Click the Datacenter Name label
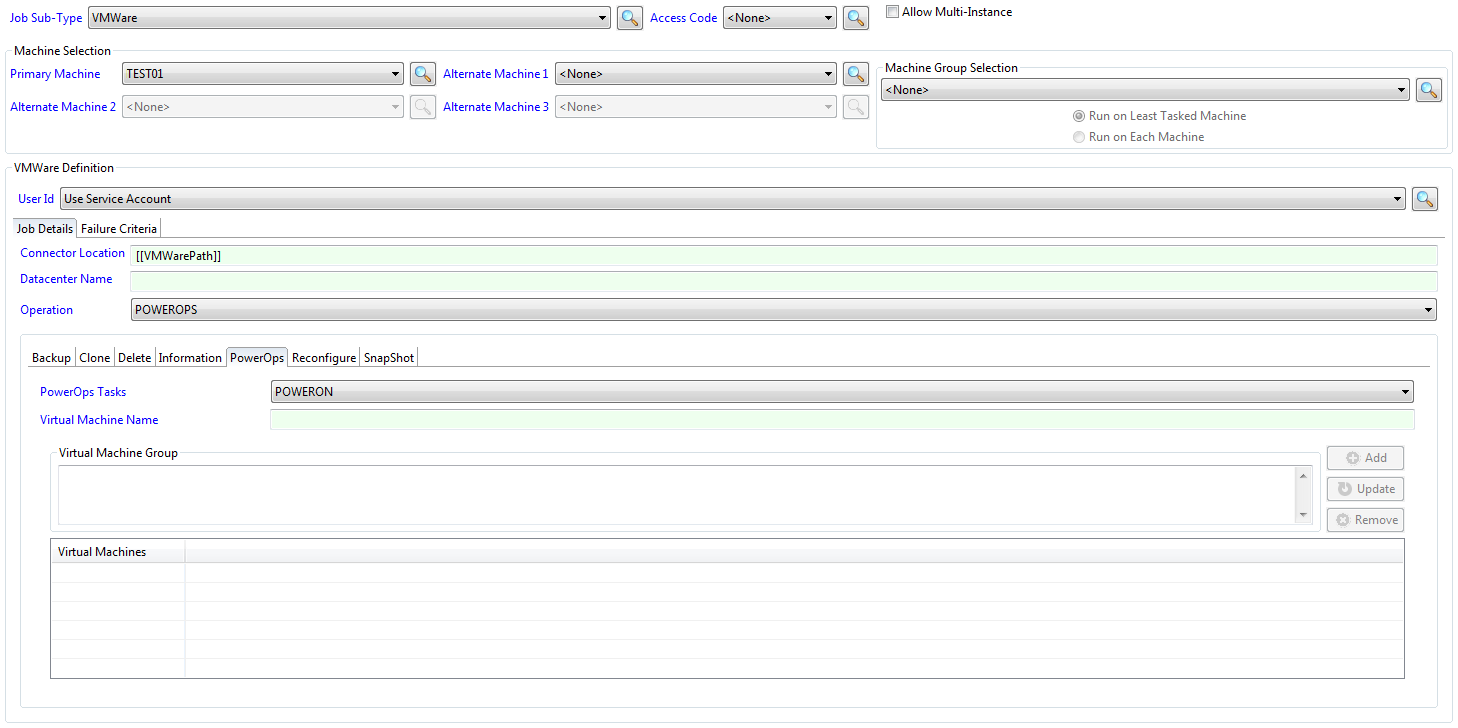The width and height of the screenshot is (1458, 728). pyautogui.click(x=66, y=279)
